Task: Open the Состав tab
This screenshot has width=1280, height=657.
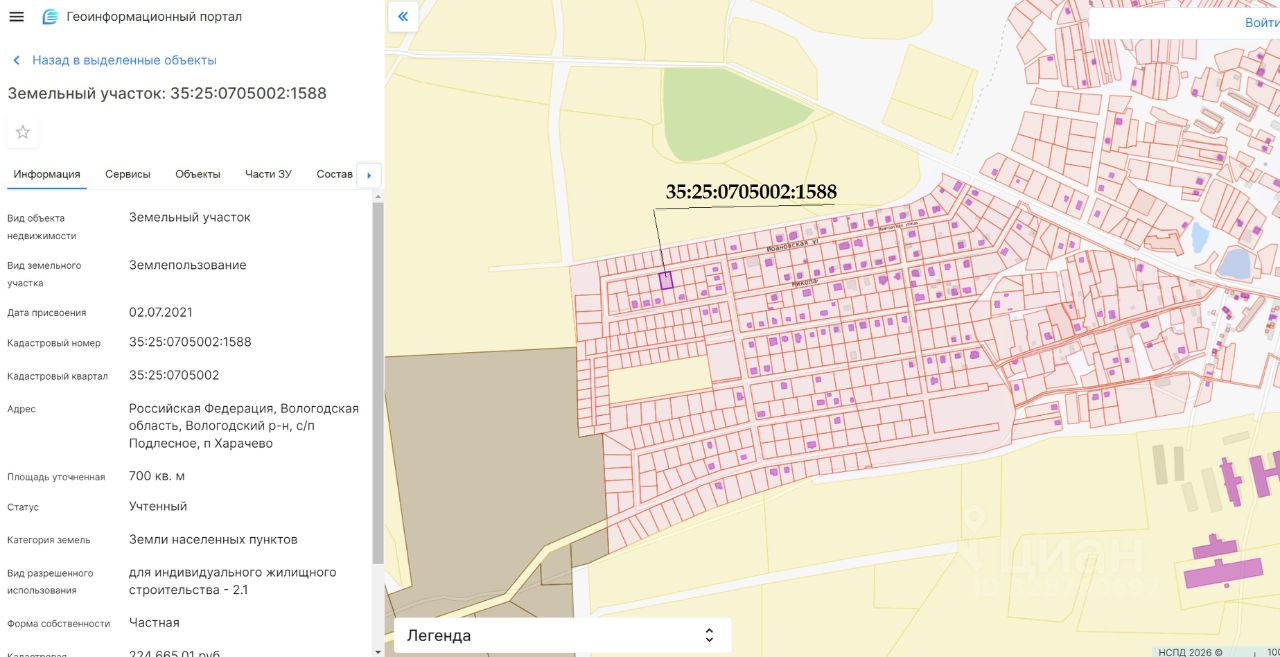Action: click(x=334, y=174)
